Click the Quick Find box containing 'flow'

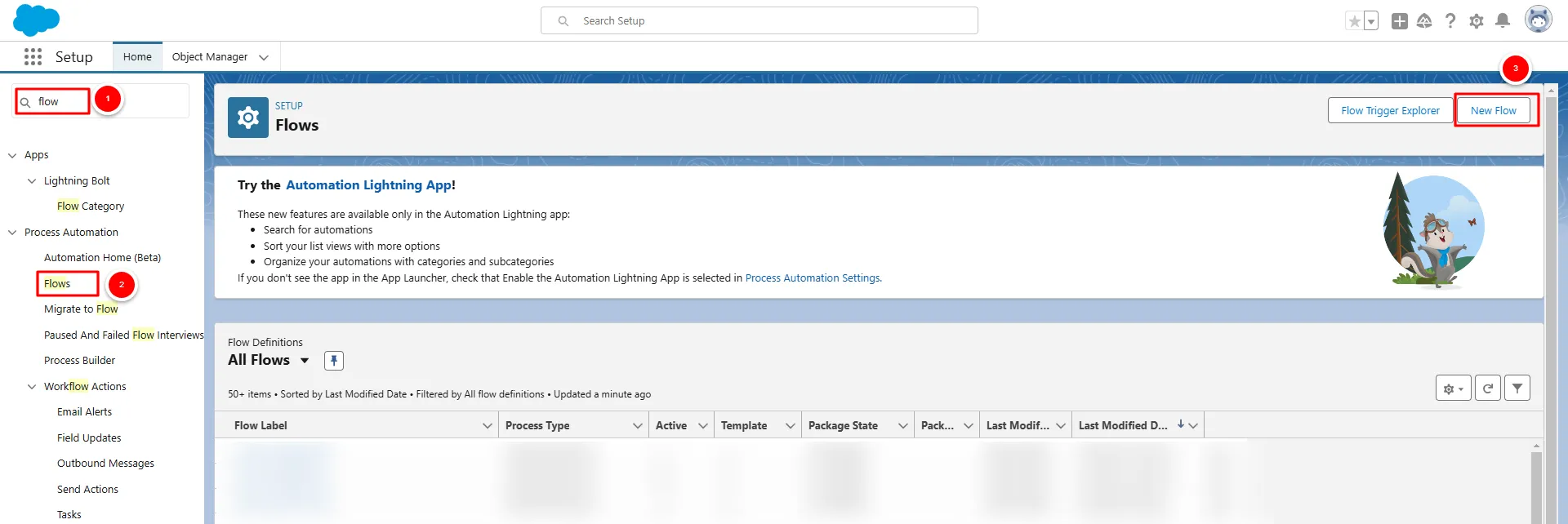coord(102,102)
